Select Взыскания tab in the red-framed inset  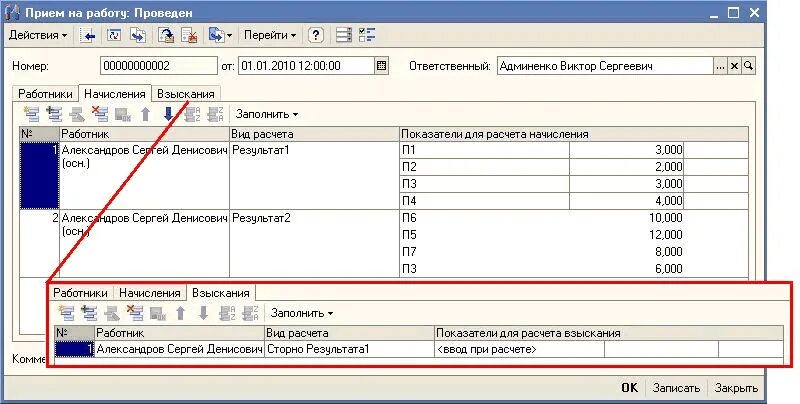pos(221,293)
